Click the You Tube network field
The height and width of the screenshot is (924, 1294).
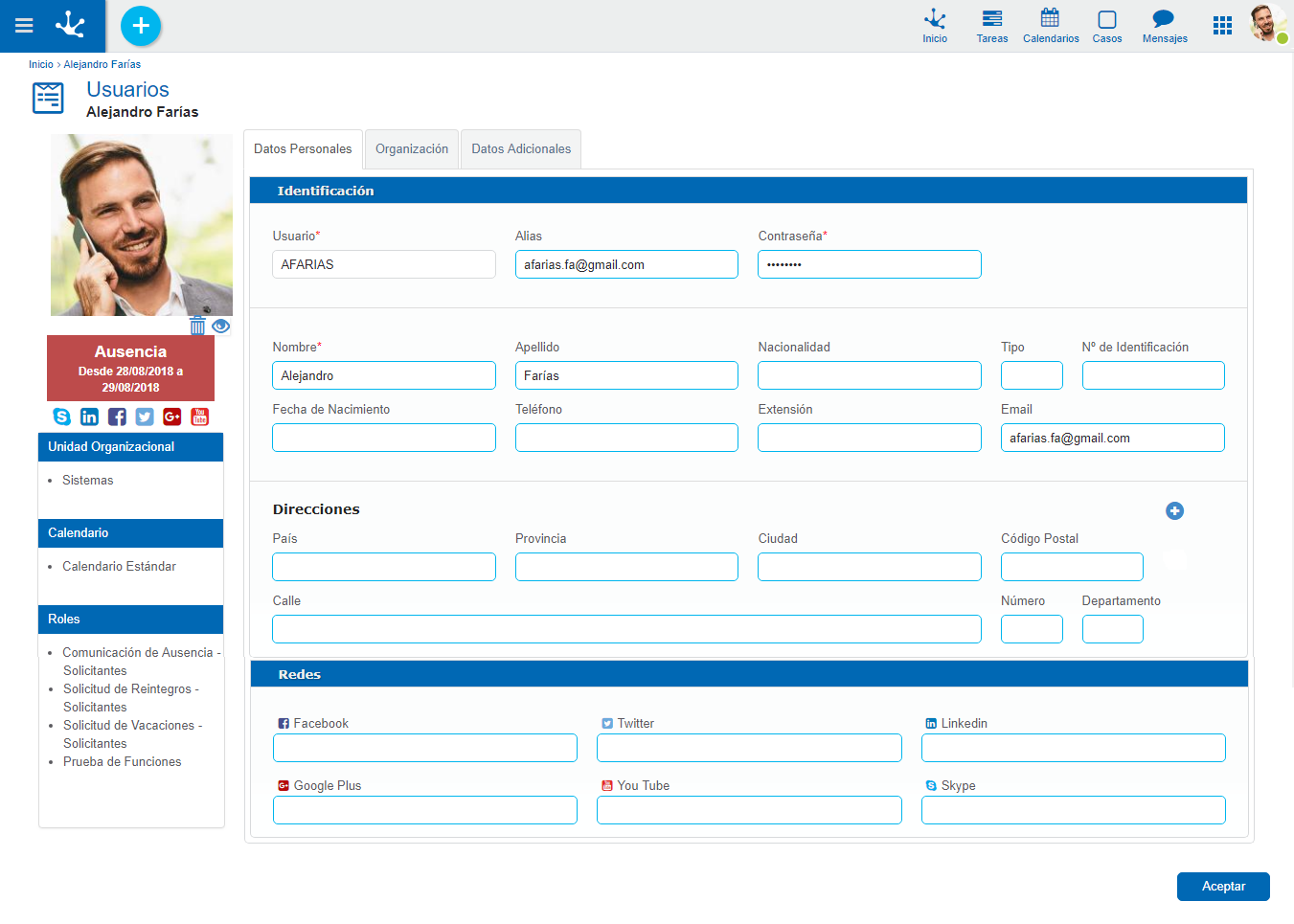749,810
